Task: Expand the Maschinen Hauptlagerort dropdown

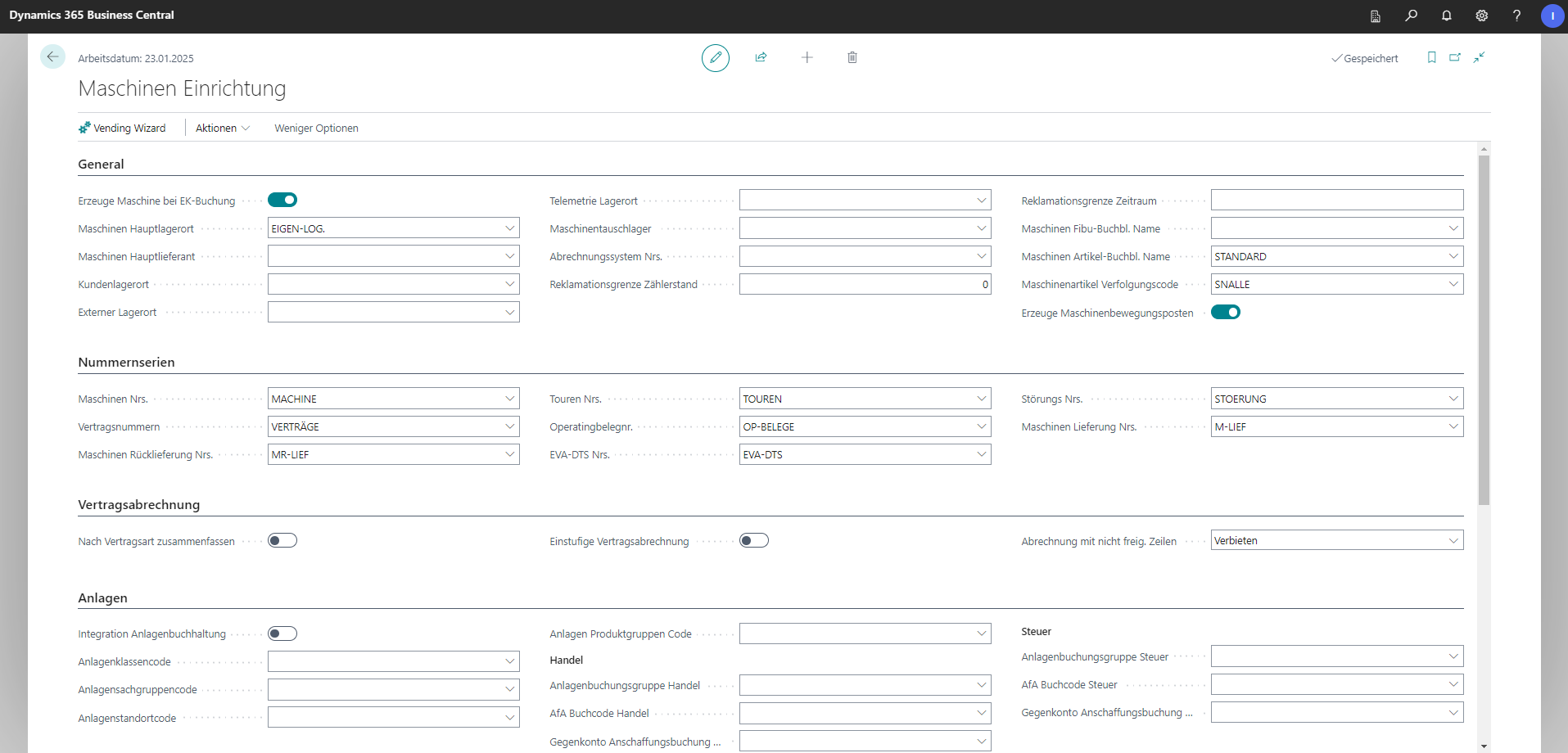Action: [x=509, y=228]
